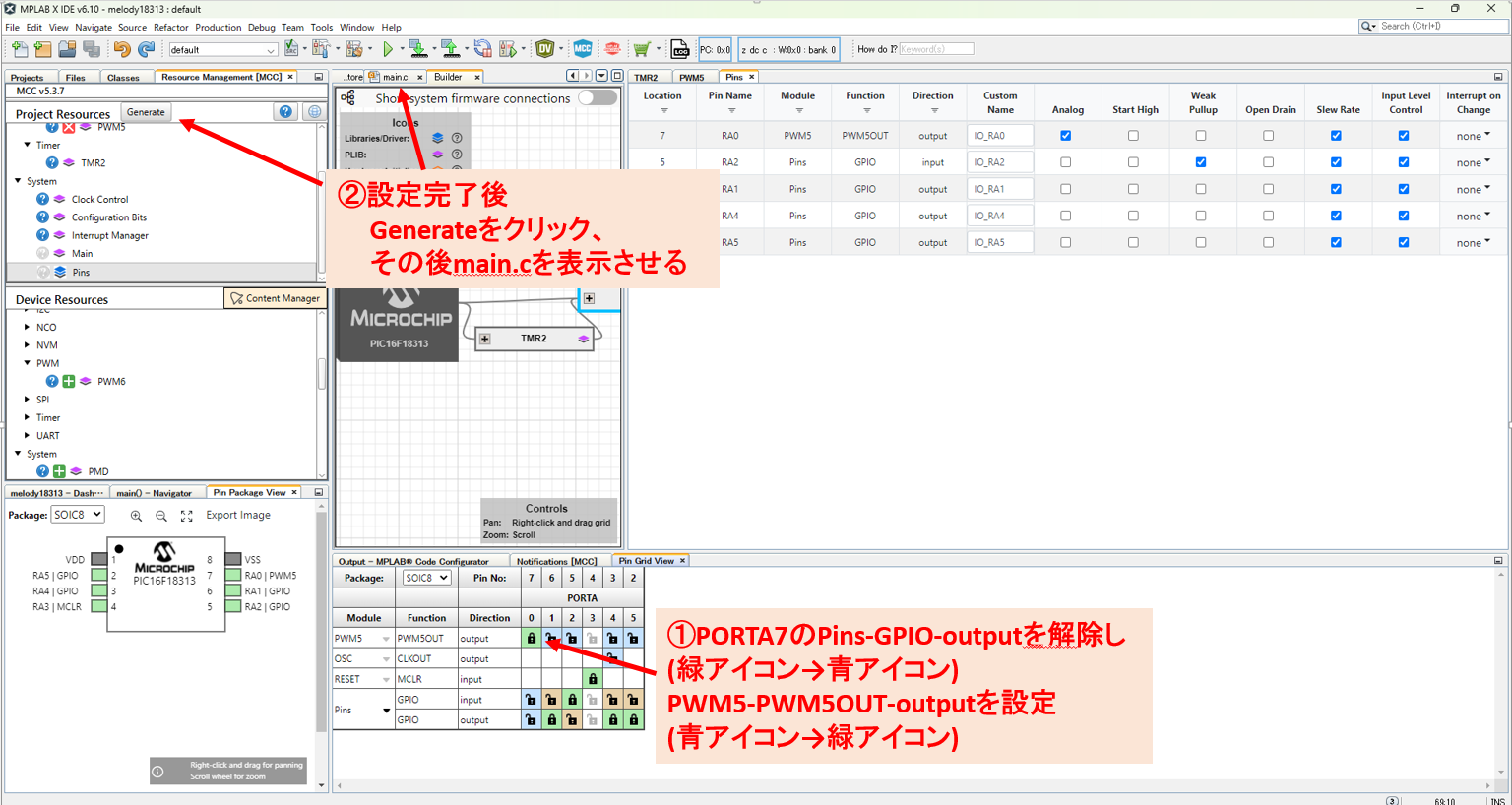The image size is (1512, 805).
Task: Open the Production menu
Action: click(218, 28)
